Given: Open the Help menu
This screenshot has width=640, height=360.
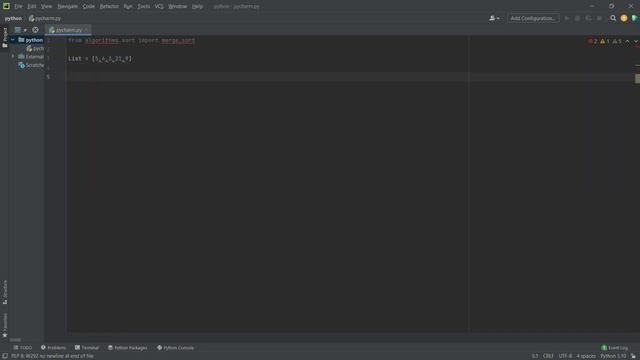Looking at the screenshot, I should [x=198, y=7].
